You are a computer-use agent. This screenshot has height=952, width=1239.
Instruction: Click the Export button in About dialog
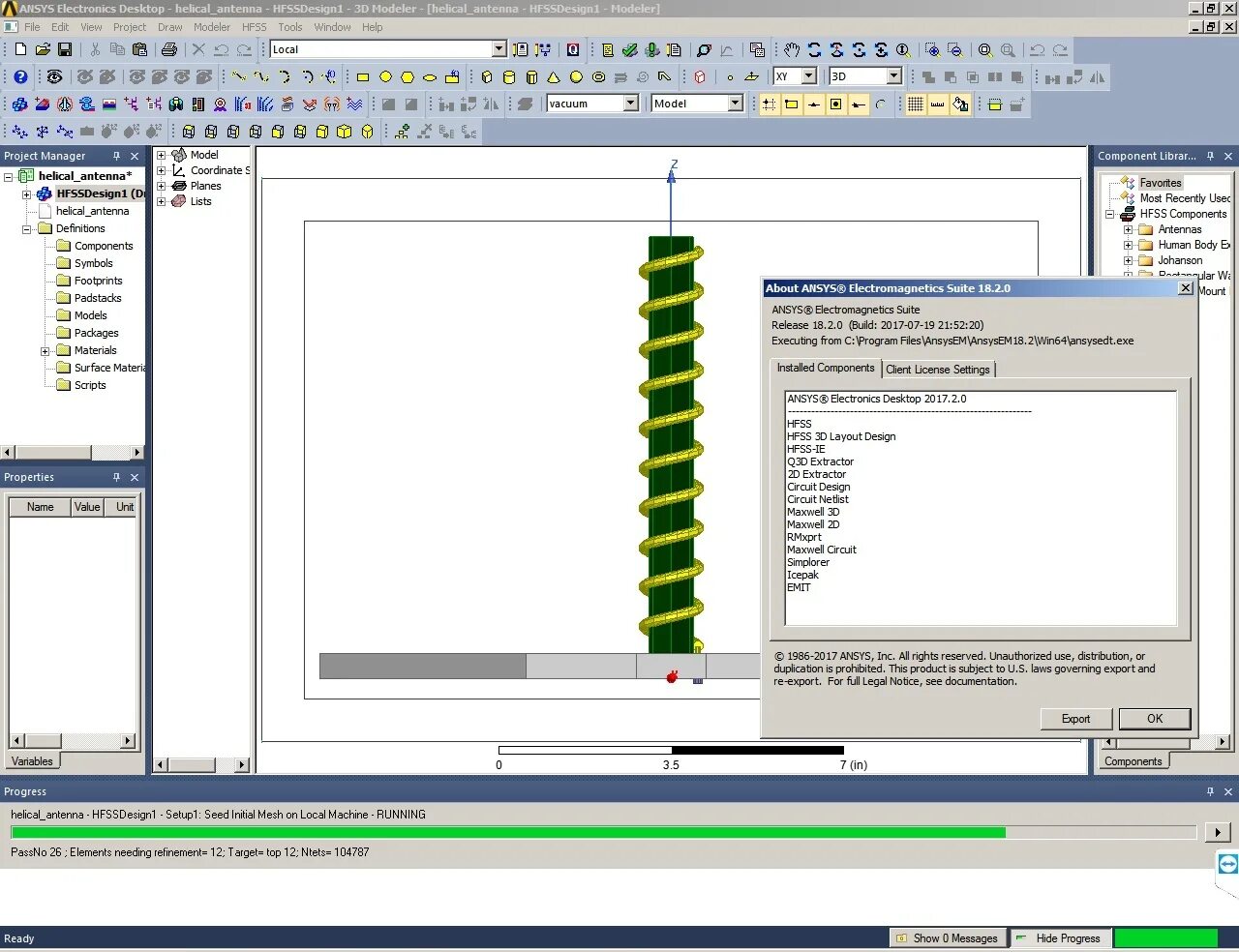(1075, 719)
